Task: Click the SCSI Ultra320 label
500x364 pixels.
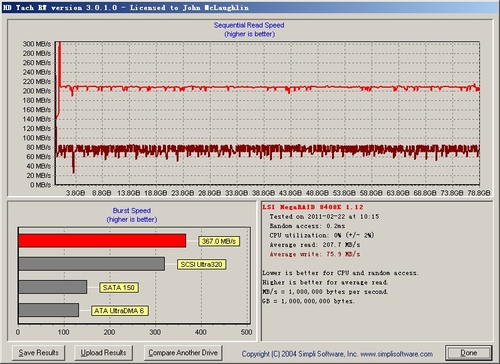Action: click(201, 264)
